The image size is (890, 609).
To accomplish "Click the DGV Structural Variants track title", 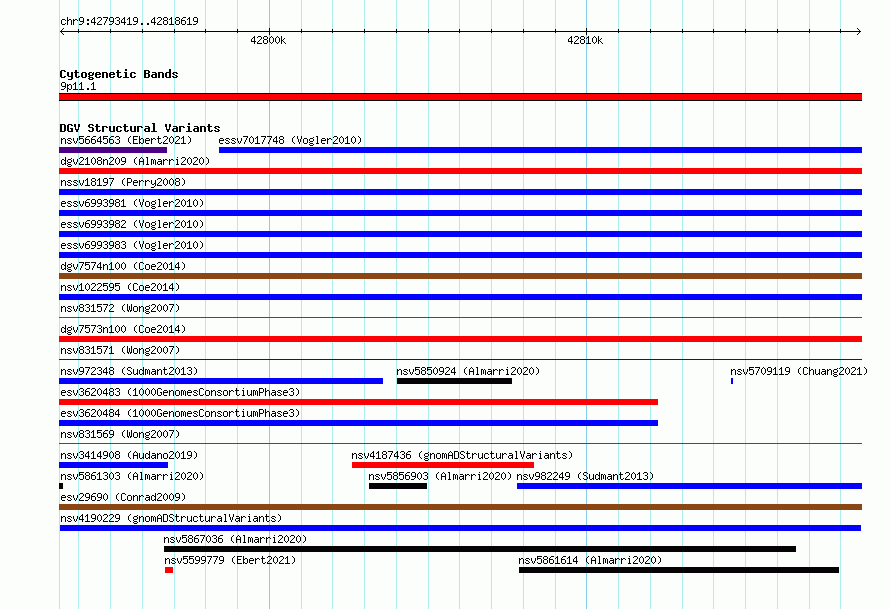I will point(140,128).
